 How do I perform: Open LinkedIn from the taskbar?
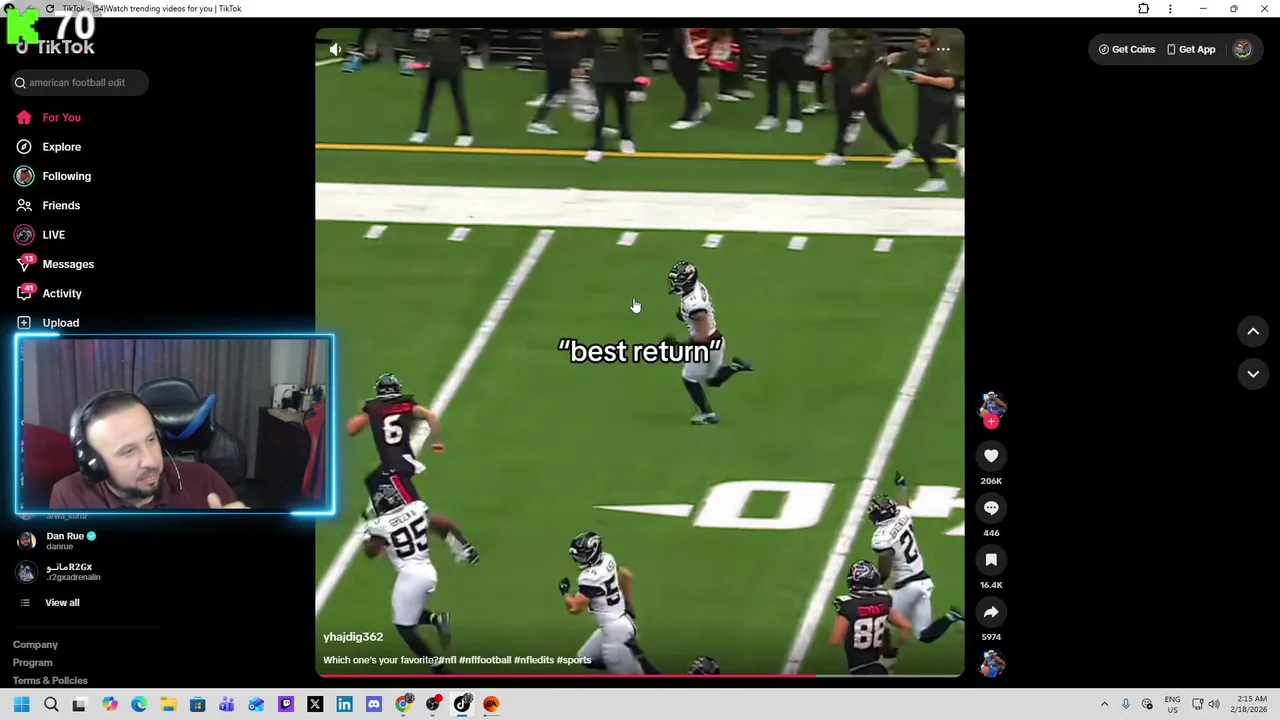(x=344, y=704)
